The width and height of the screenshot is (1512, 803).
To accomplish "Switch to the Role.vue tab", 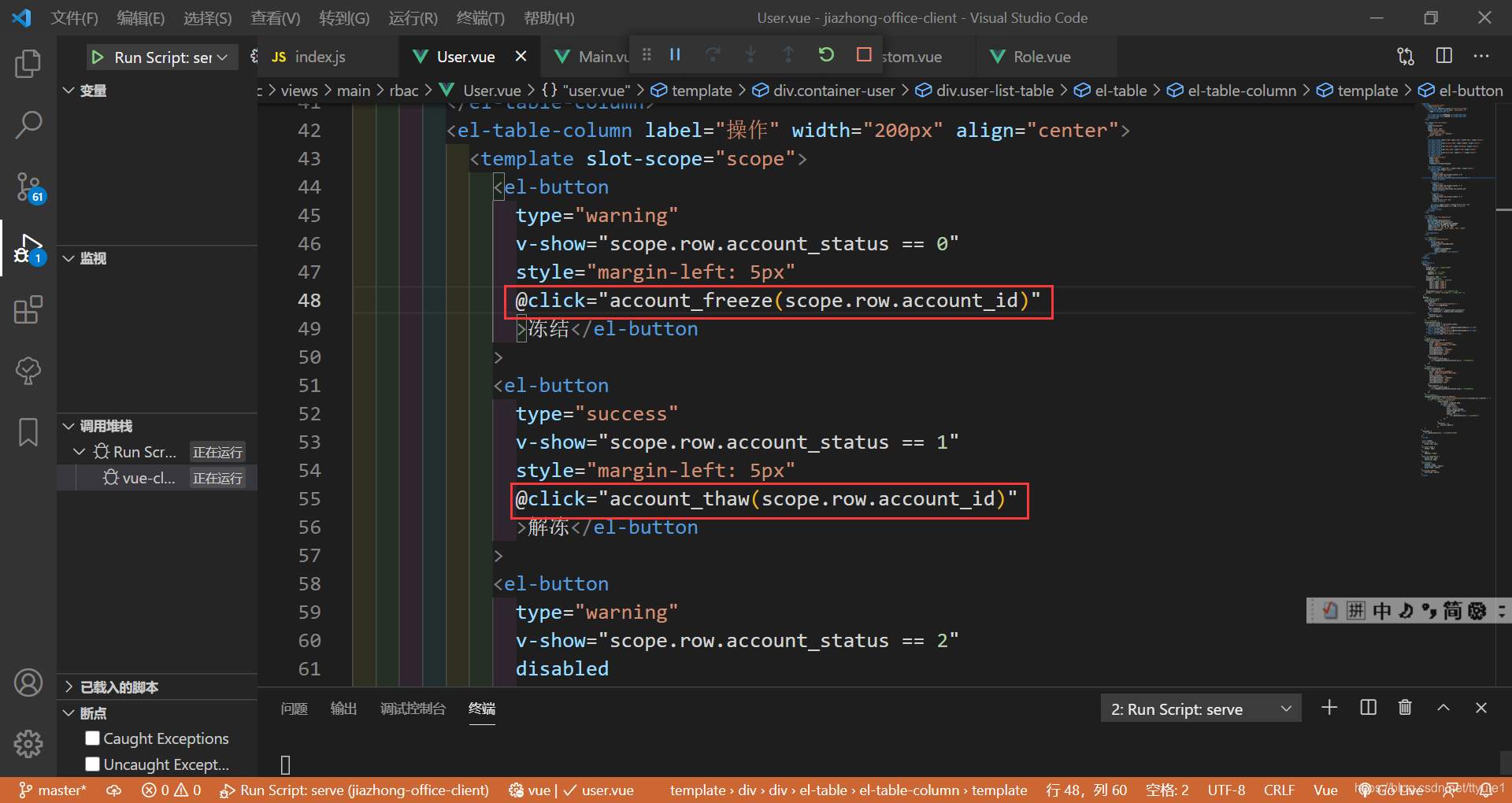I will point(1041,57).
